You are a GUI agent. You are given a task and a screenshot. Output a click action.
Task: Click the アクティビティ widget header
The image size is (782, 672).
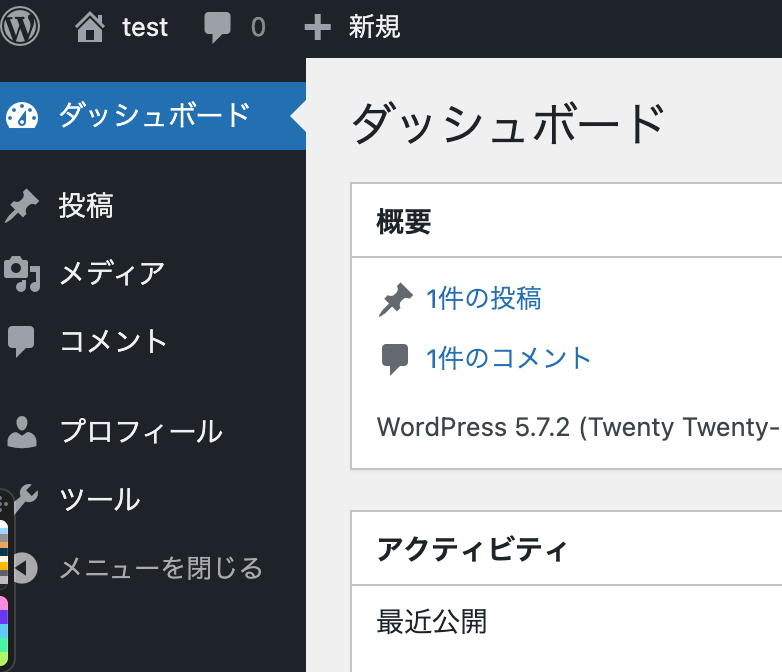pos(567,549)
